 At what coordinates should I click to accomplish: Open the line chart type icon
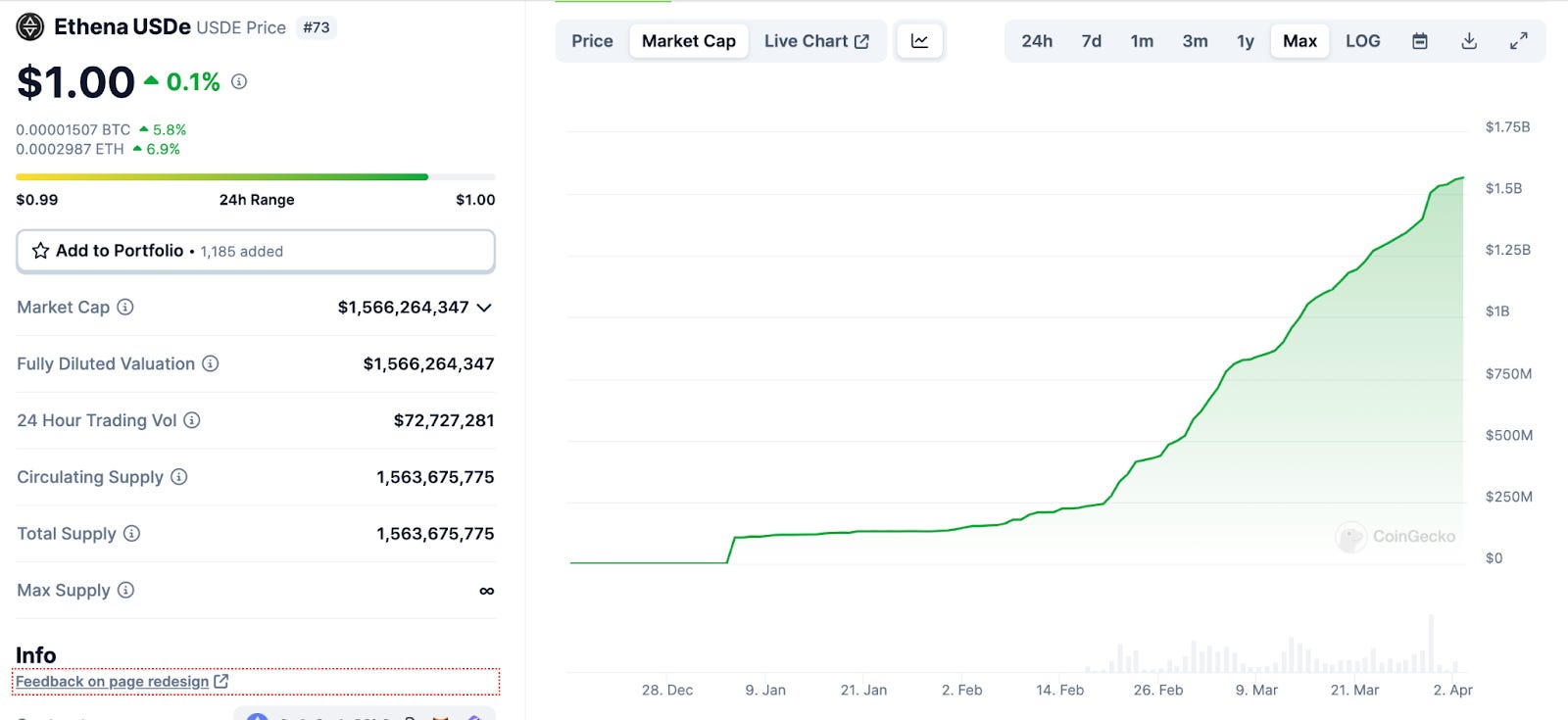click(919, 41)
